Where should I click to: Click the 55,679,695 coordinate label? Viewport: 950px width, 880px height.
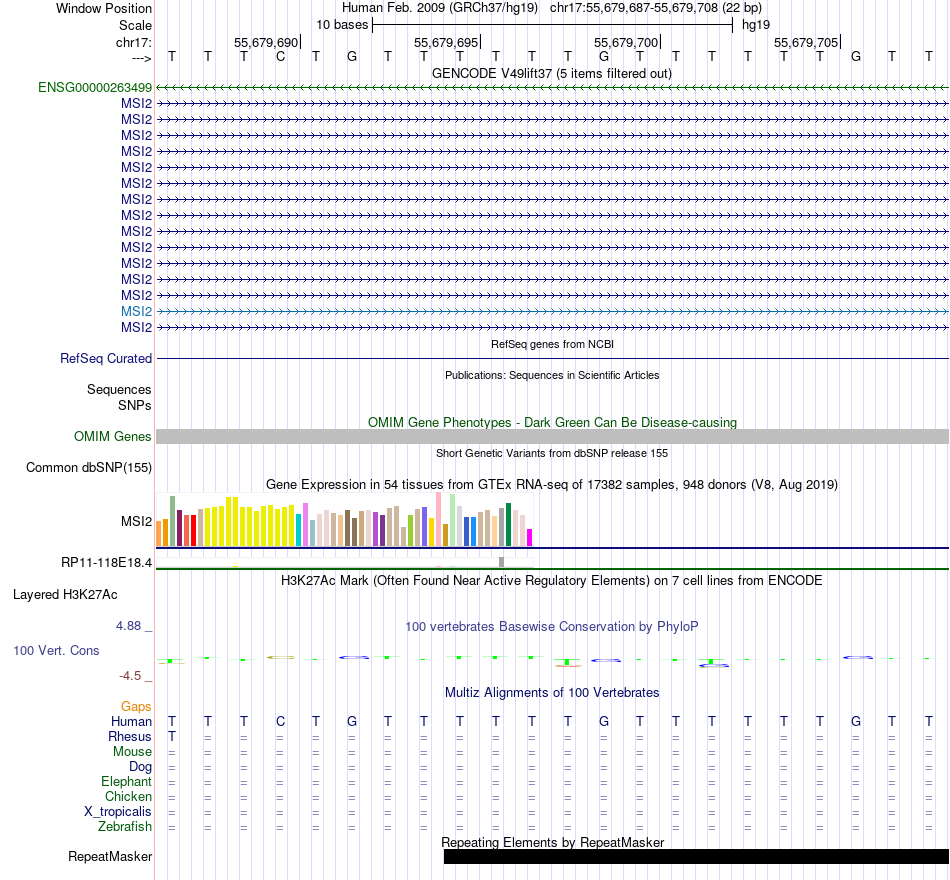pos(446,42)
